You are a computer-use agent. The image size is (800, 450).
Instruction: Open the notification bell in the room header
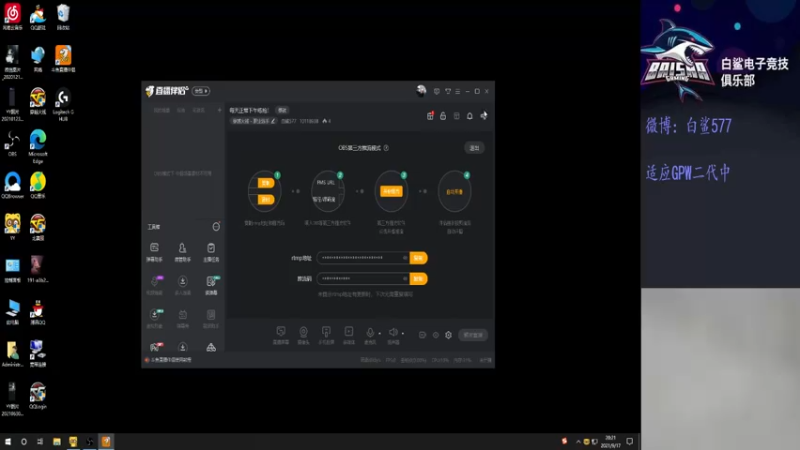(x=469, y=116)
